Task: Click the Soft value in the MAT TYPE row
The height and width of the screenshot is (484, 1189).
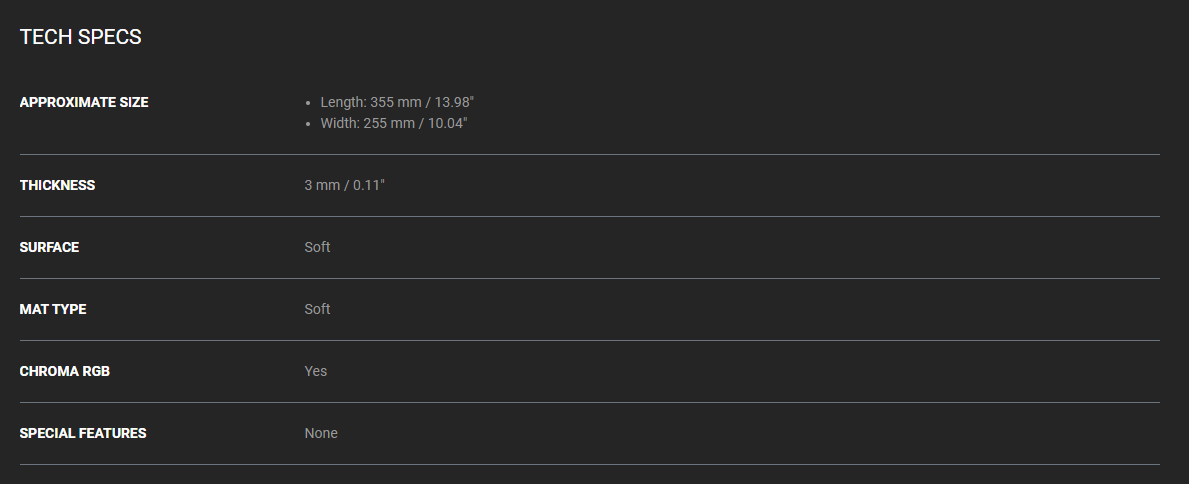Action: point(317,309)
